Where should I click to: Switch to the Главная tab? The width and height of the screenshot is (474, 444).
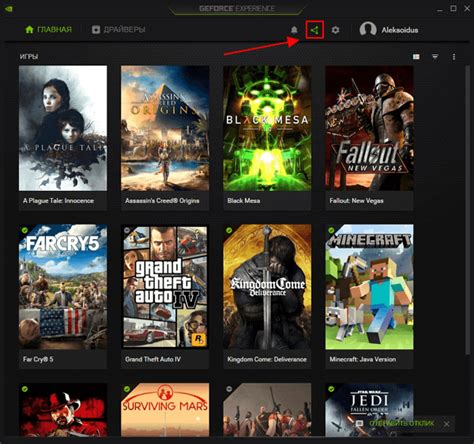tap(49, 30)
